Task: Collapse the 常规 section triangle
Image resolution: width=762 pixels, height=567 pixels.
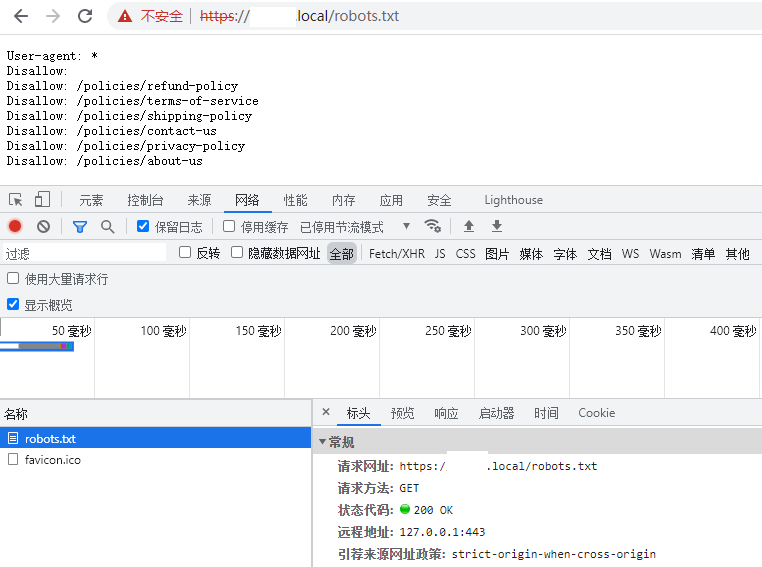Action: 322,442
